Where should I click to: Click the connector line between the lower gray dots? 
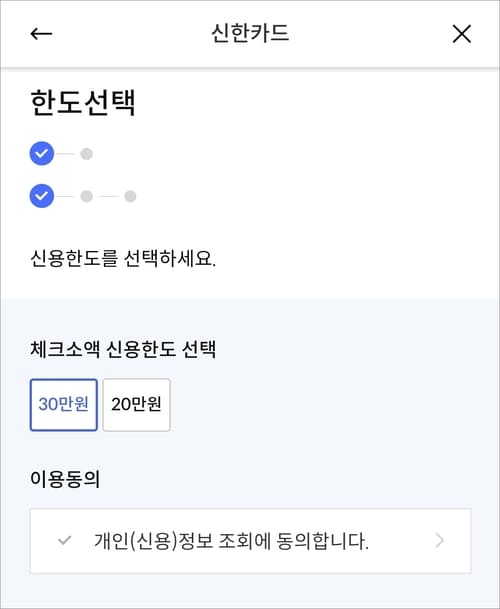pos(108,196)
